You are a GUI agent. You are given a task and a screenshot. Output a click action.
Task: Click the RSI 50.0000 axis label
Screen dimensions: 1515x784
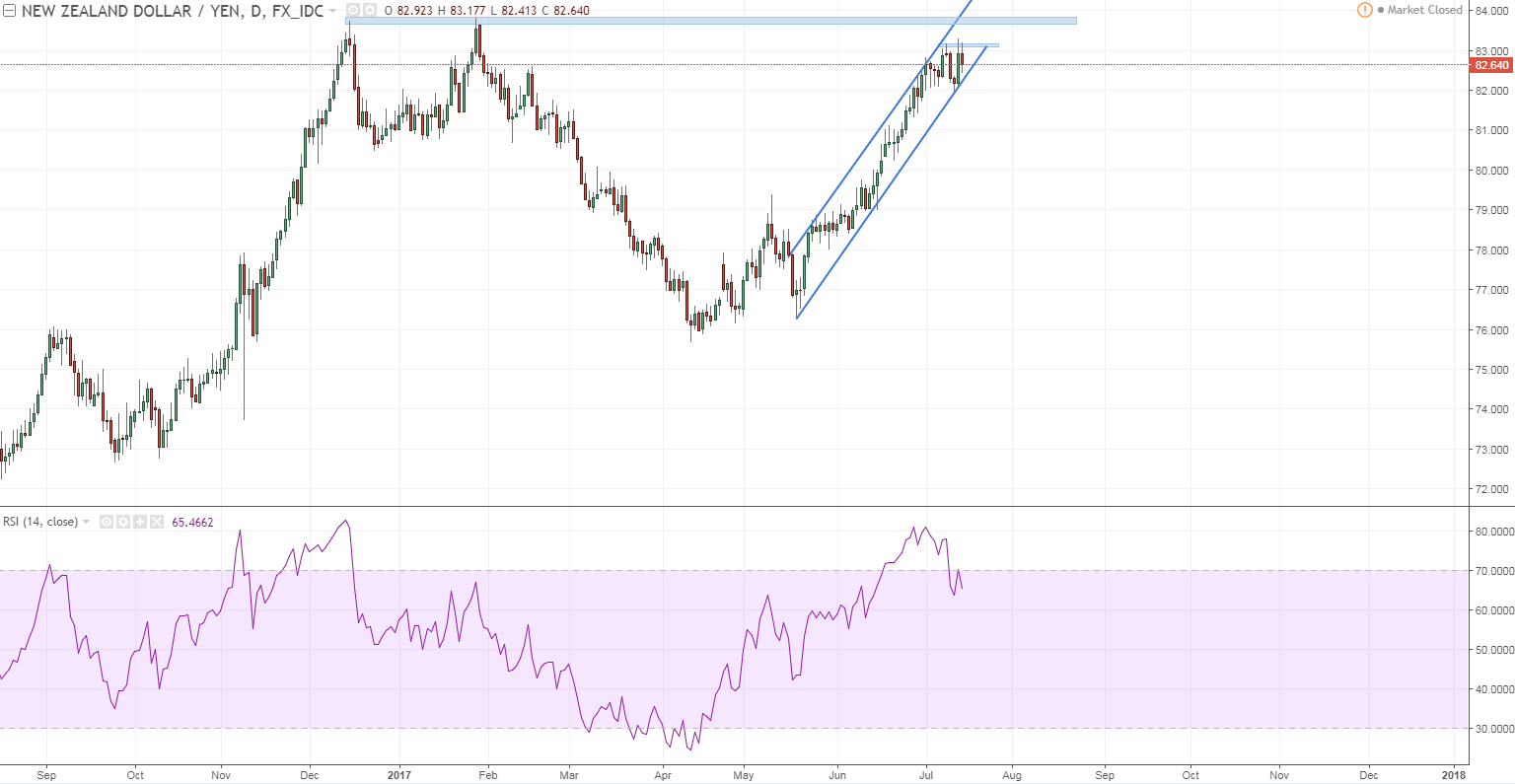[1494, 650]
